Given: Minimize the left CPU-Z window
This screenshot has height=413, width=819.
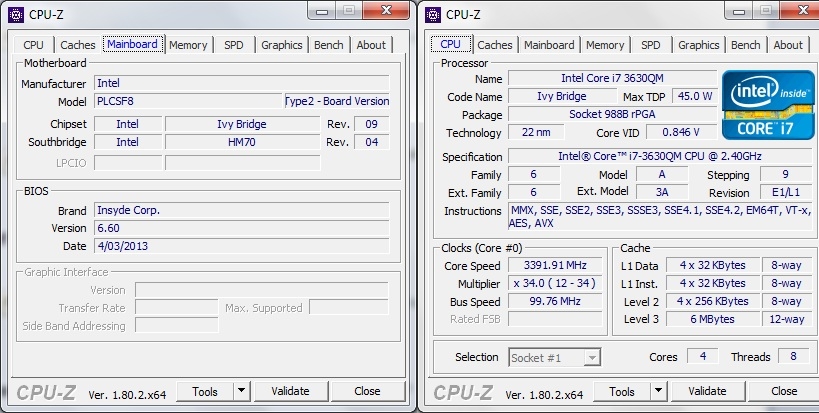Looking at the screenshot, I should tap(322, 11).
